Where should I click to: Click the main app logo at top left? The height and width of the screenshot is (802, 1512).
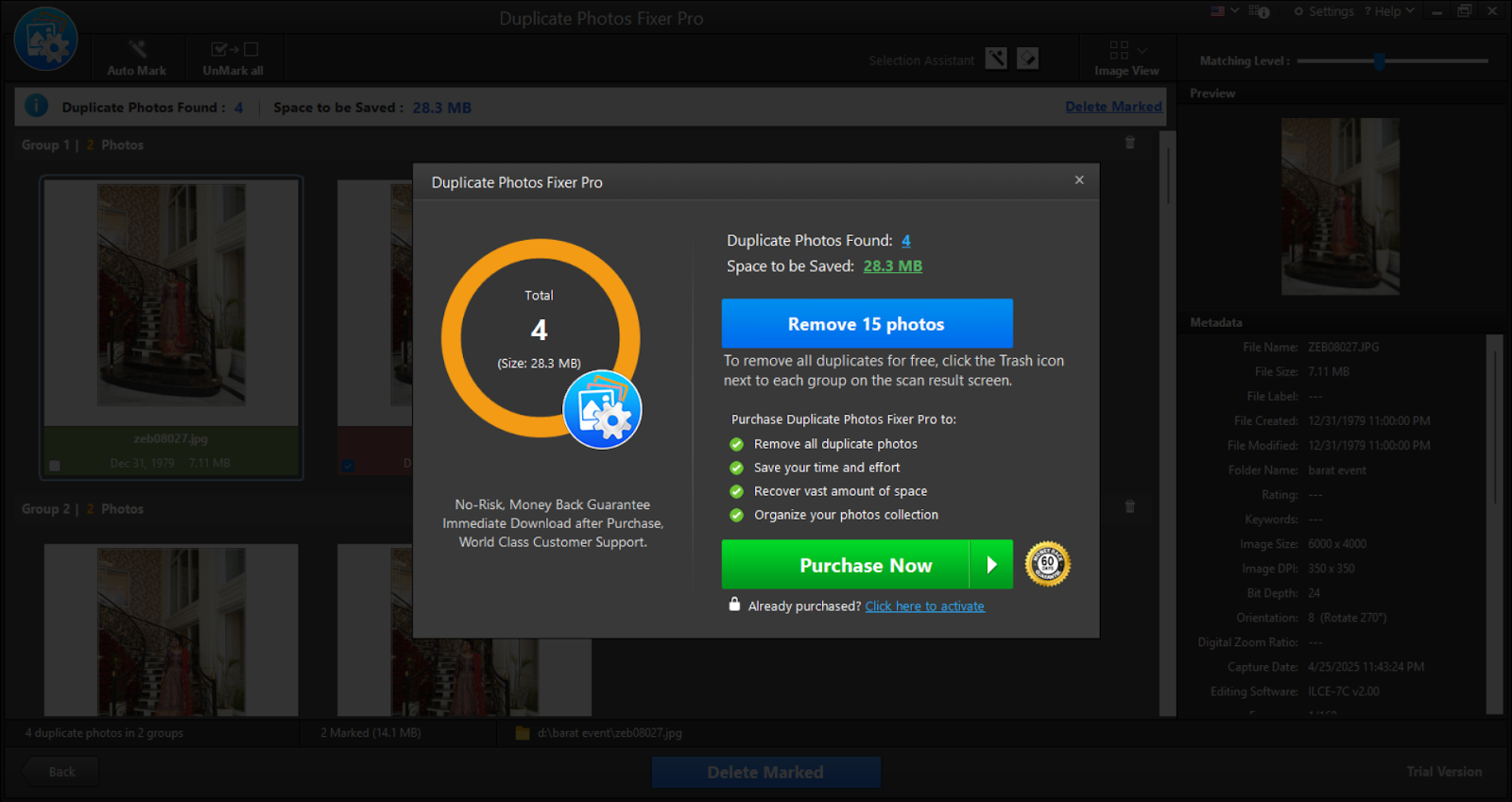[45, 40]
